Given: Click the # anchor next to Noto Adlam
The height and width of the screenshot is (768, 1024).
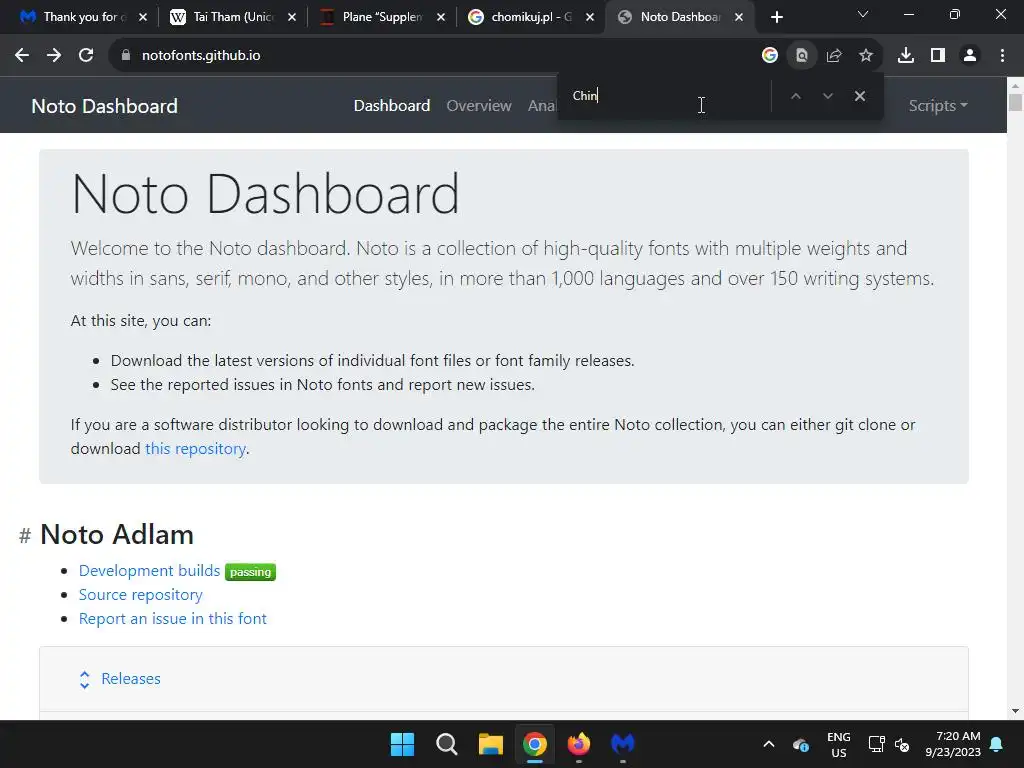Looking at the screenshot, I should tap(25, 536).
